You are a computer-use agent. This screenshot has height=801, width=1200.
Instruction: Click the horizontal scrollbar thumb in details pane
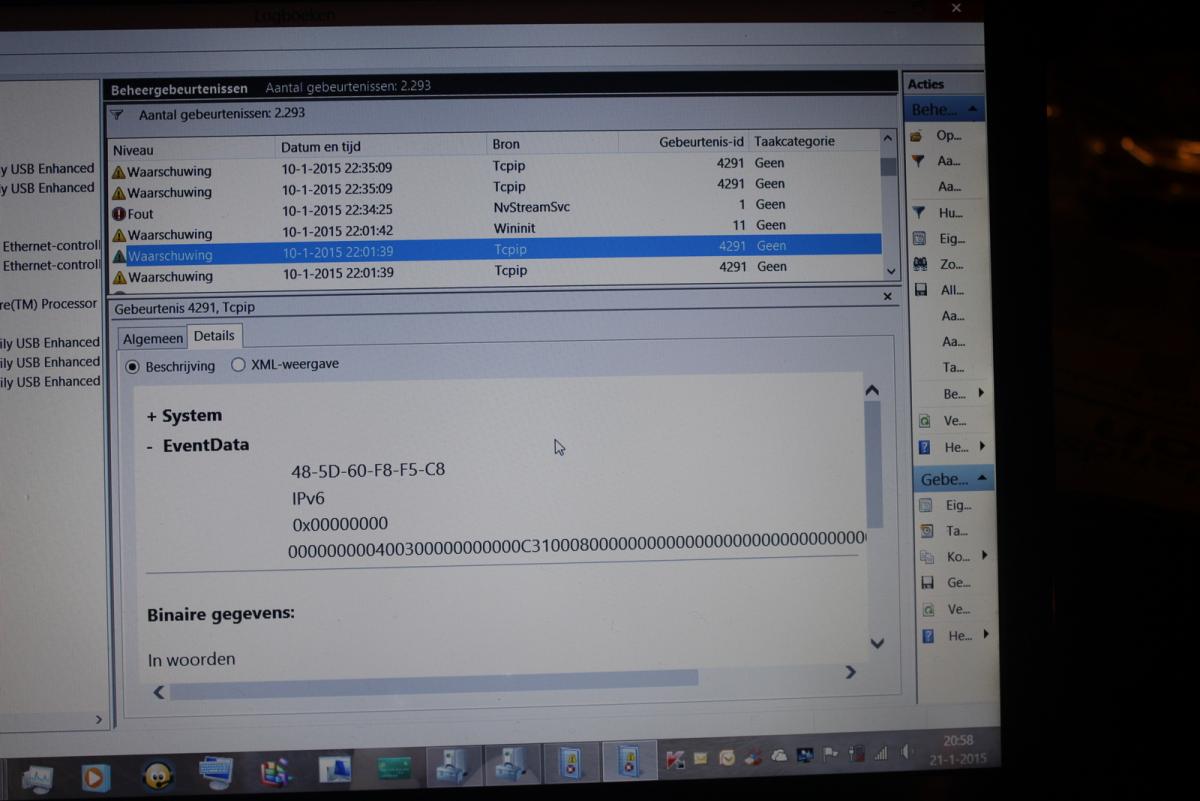point(433,683)
